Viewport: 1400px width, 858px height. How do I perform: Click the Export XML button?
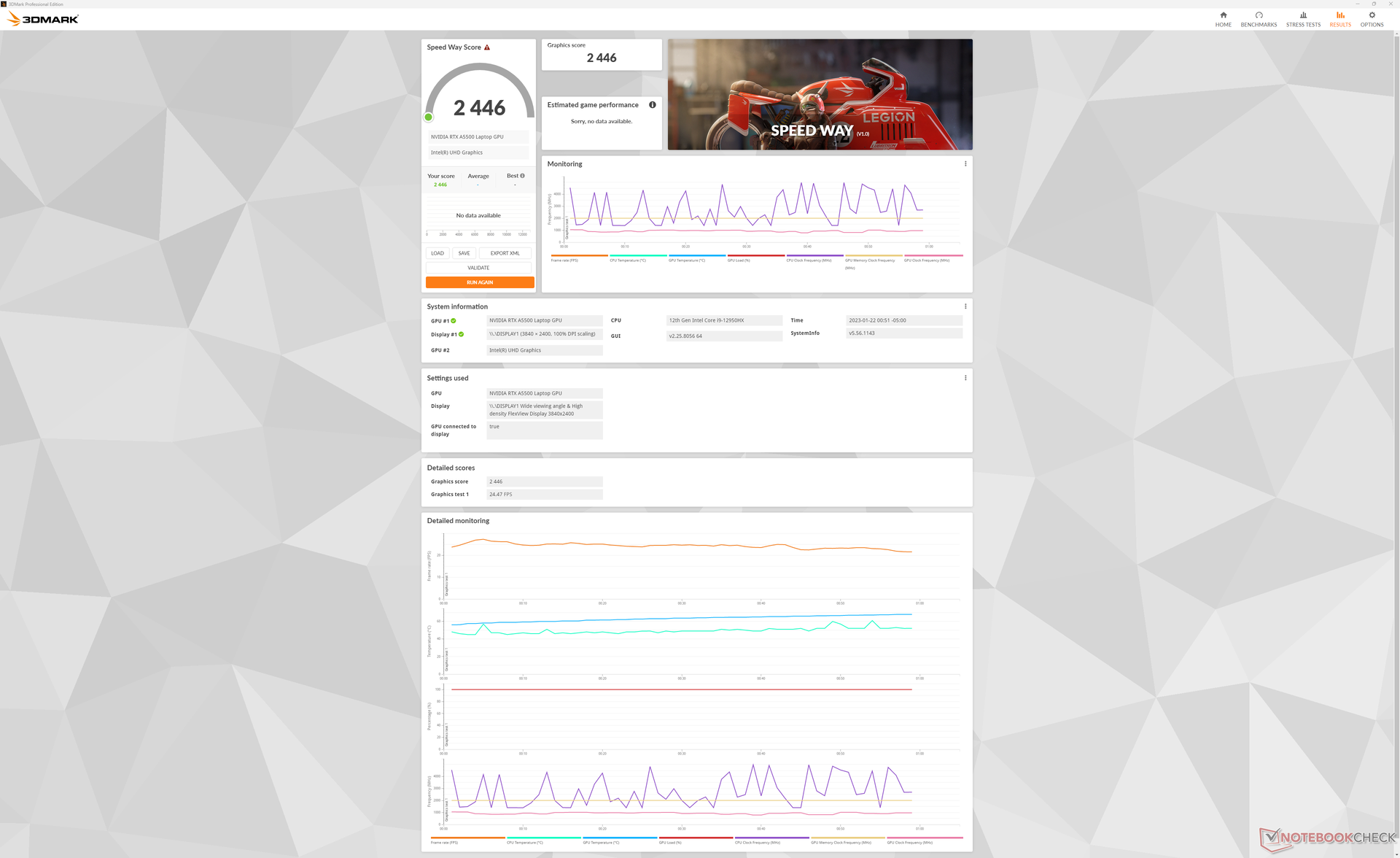tap(505, 253)
